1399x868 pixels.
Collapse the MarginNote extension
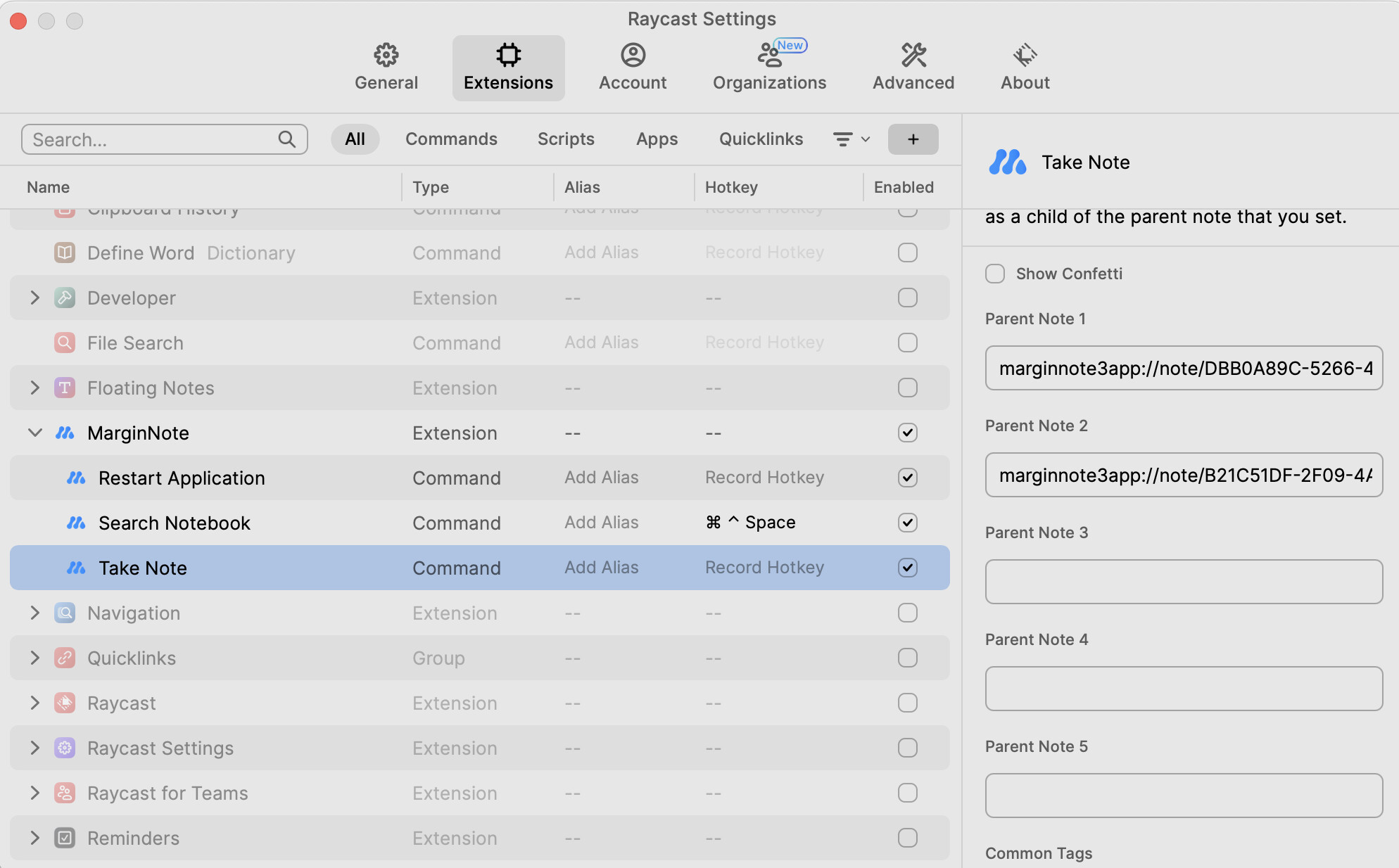coord(34,433)
